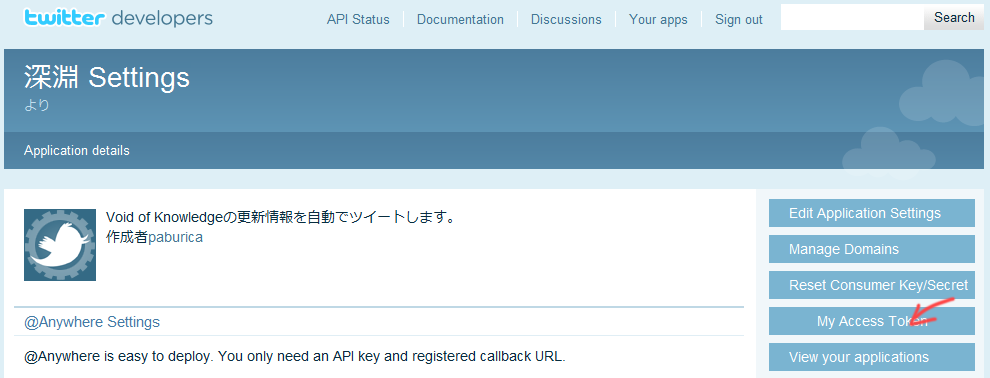Open the API Status page

[x=358, y=20]
